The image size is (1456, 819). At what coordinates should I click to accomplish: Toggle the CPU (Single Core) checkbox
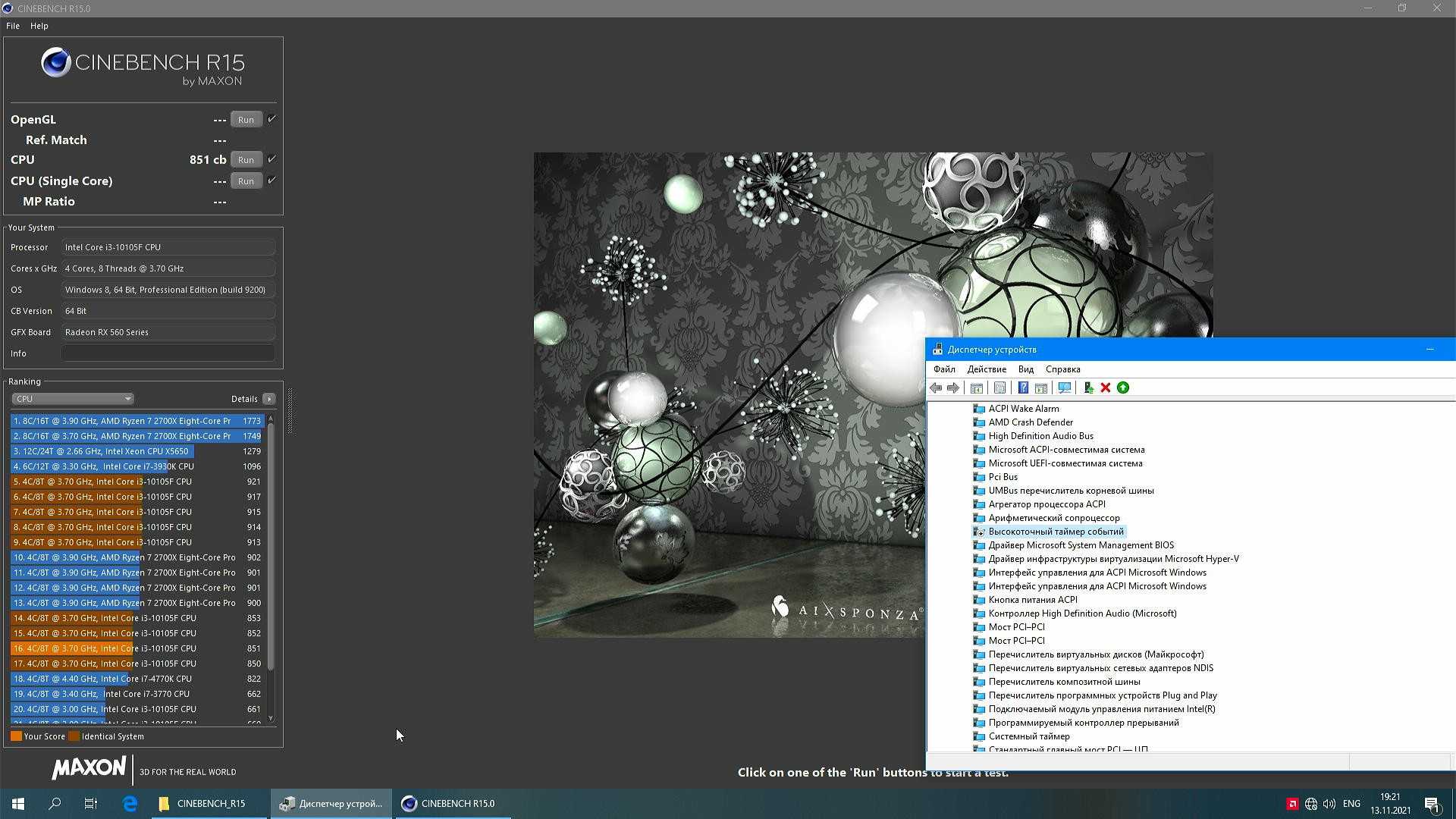(271, 180)
